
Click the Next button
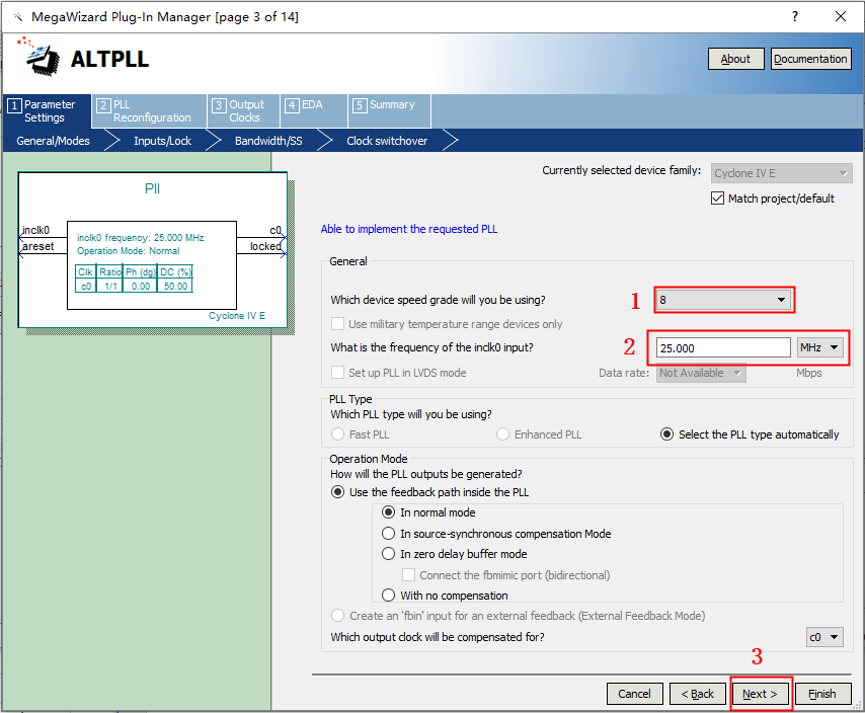click(760, 694)
